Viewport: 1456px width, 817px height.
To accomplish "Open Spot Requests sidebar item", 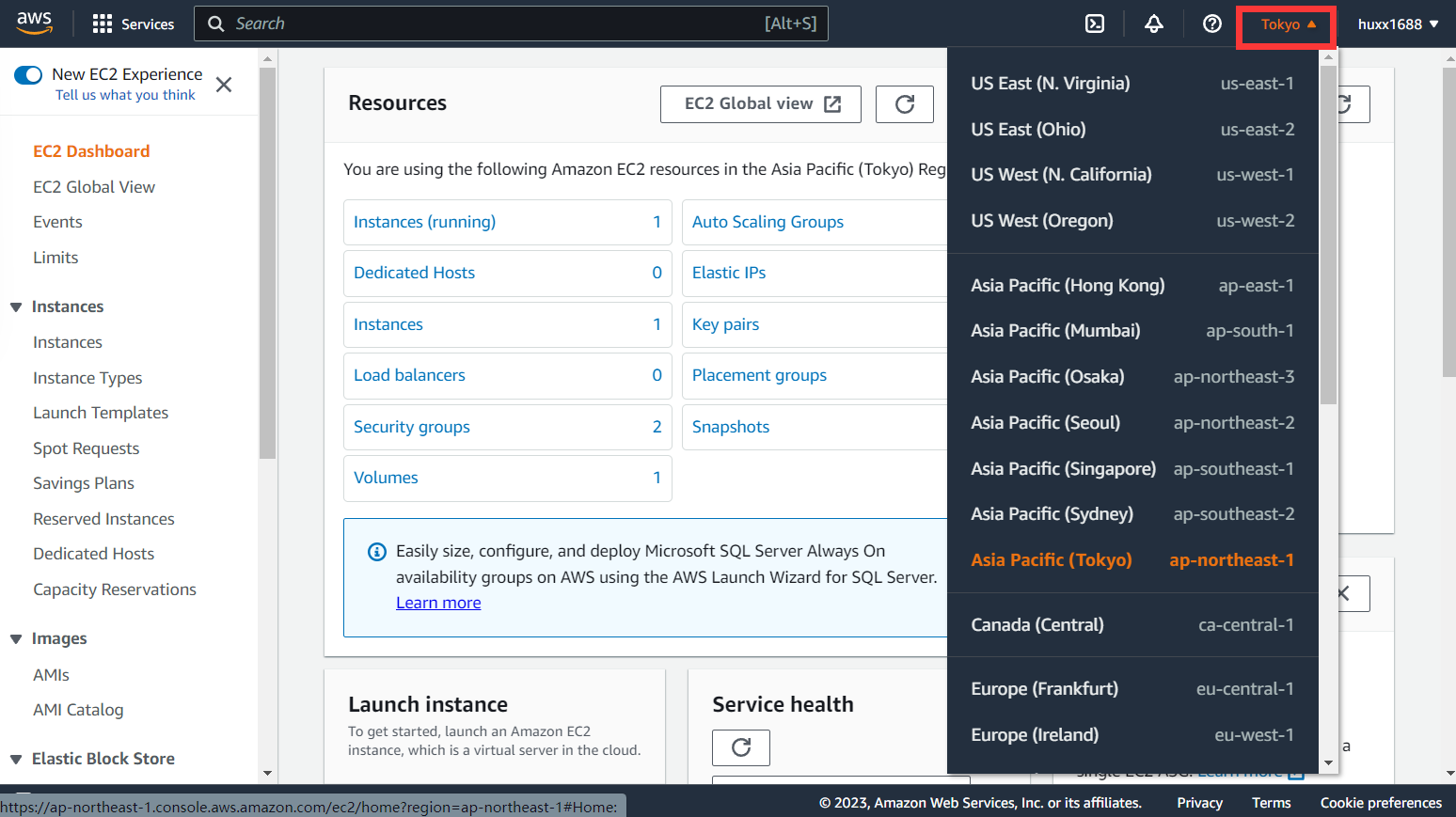I will 86,448.
